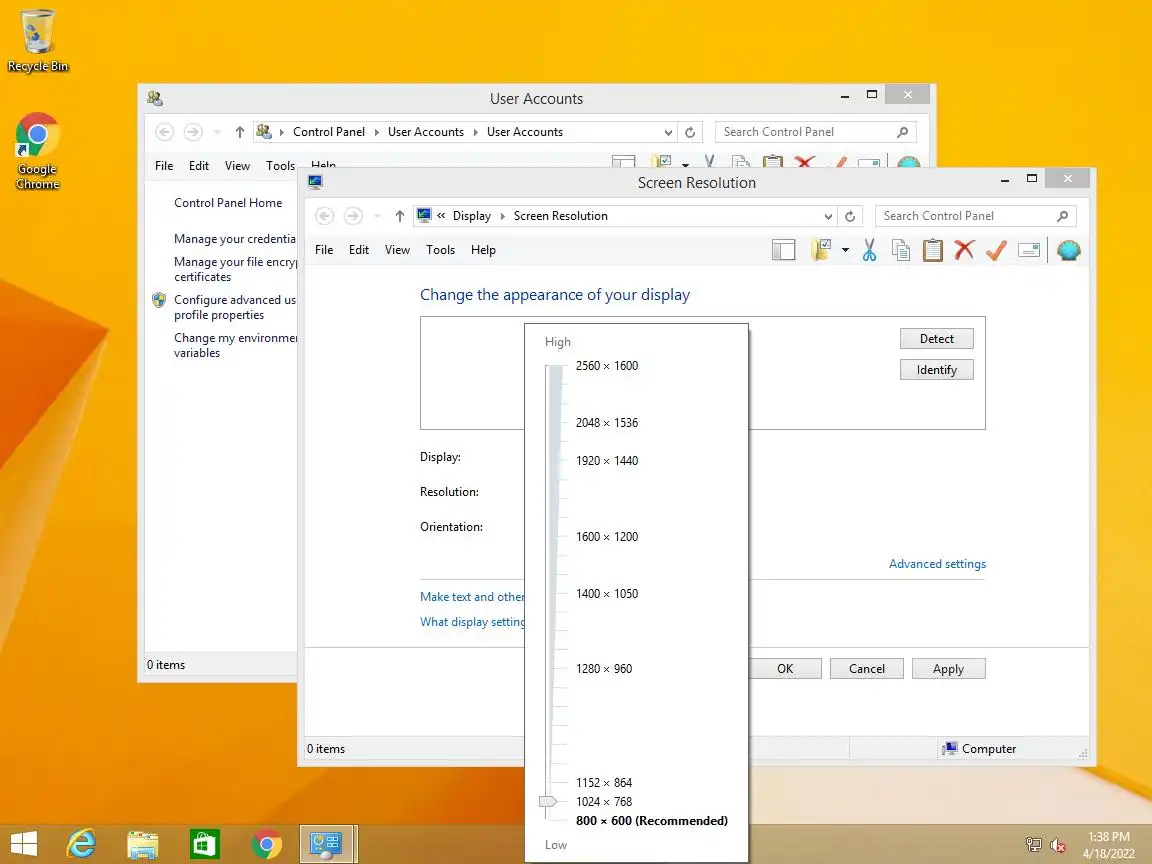Viewport: 1152px width, 864px height.
Task: Select 1920 × 1440 on resolution slider
Action: (x=607, y=461)
